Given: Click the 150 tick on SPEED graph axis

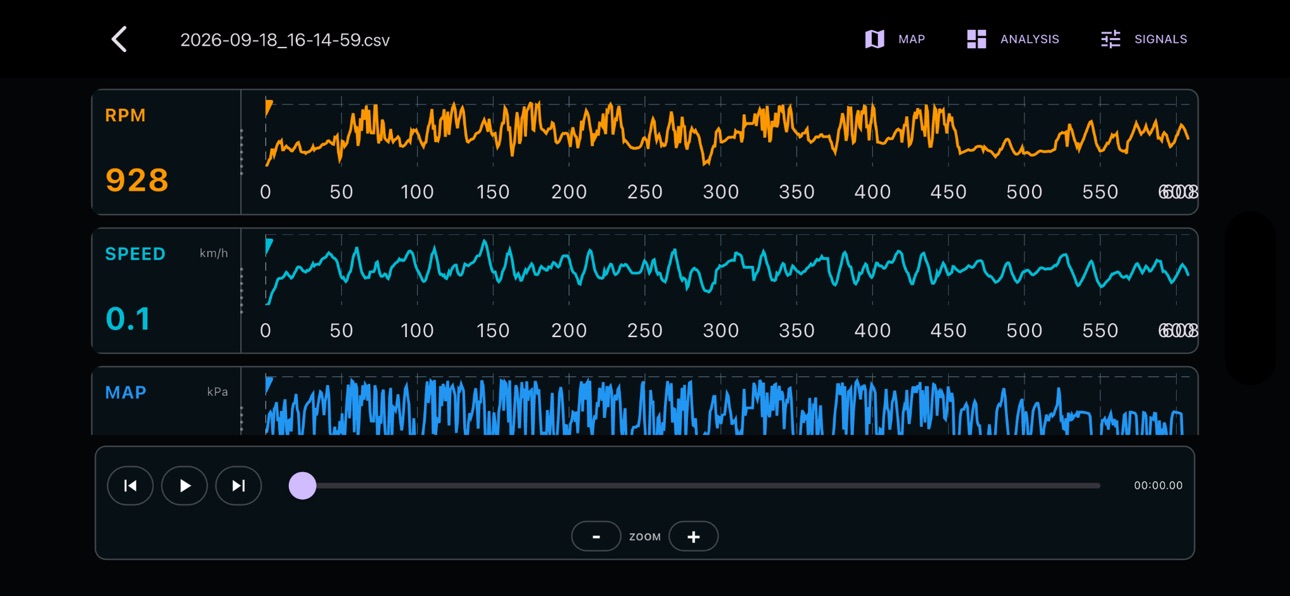Looking at the screenshot, I should [493, 331].
